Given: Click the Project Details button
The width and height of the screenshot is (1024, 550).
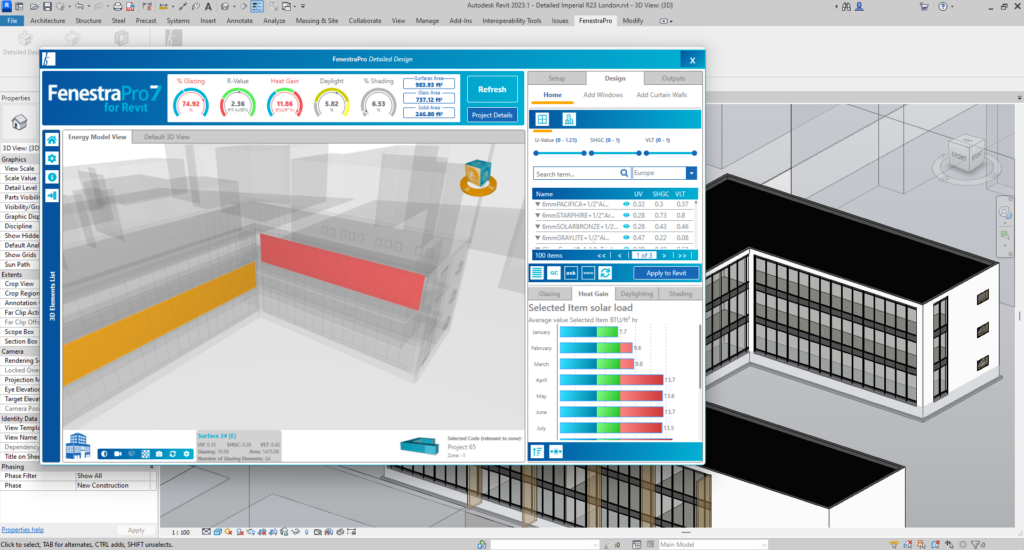Looking at the screenshot, I should coord(492,115).
